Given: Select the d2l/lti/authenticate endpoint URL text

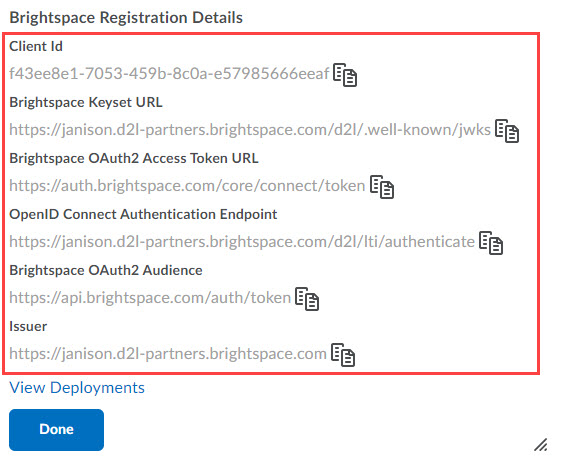Looking at the screenshot, I should [242, 242].
